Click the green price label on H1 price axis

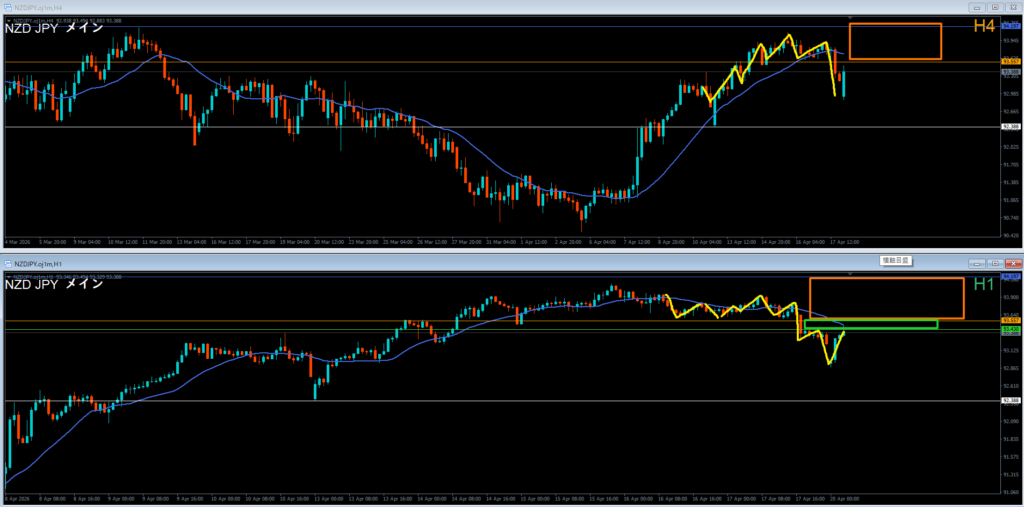coord(1009,328)
